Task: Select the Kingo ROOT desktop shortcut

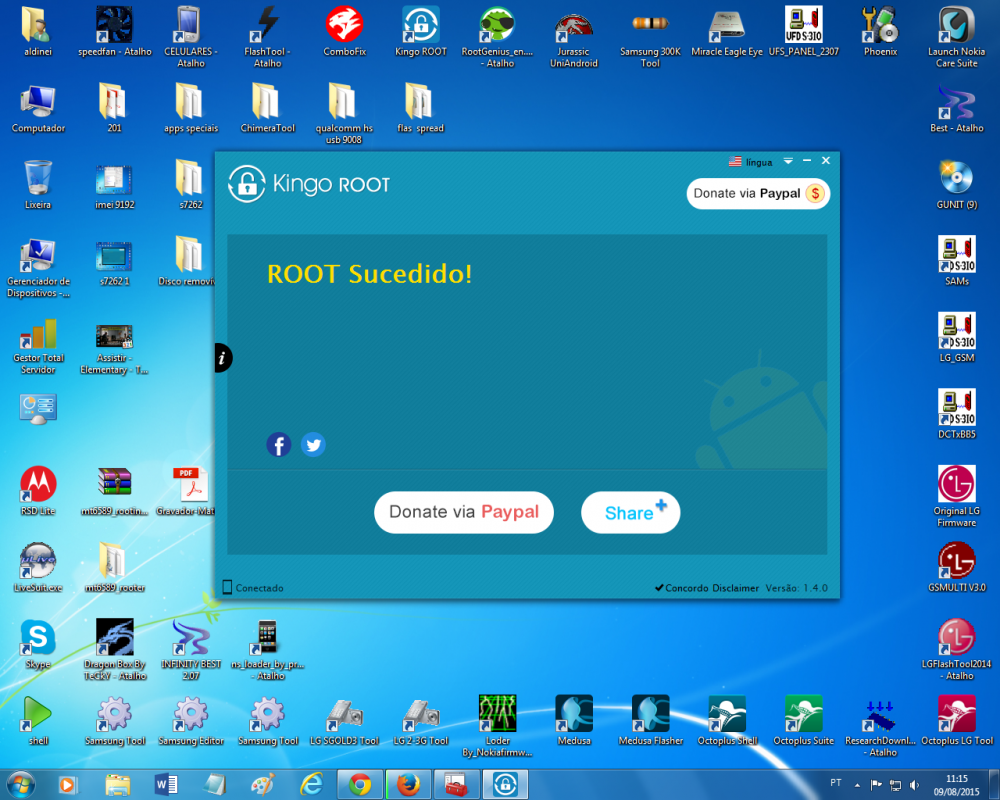Action: pos(421,32)
